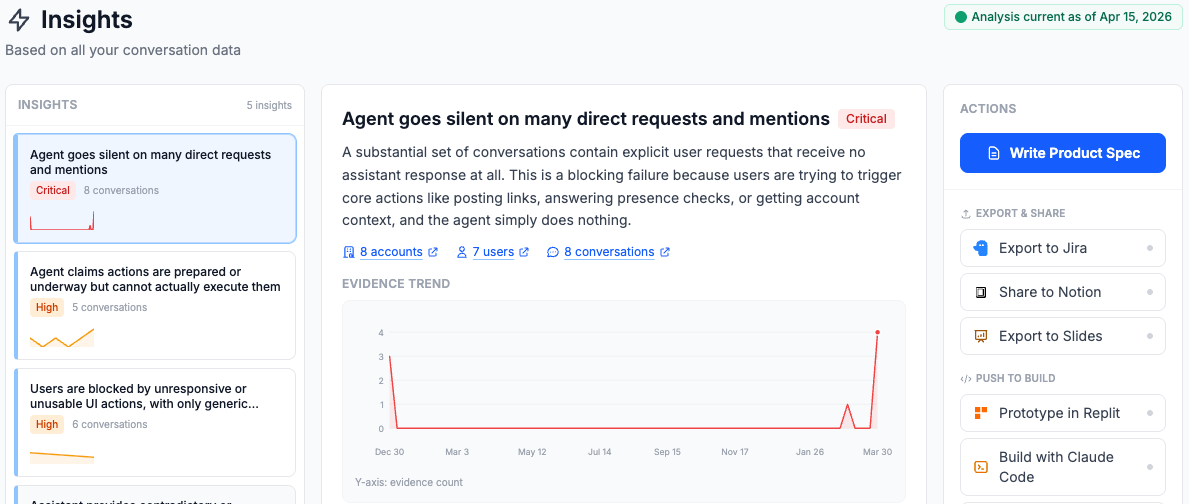Open the 7 users link

pyautogui.click(x=494, y=252)
